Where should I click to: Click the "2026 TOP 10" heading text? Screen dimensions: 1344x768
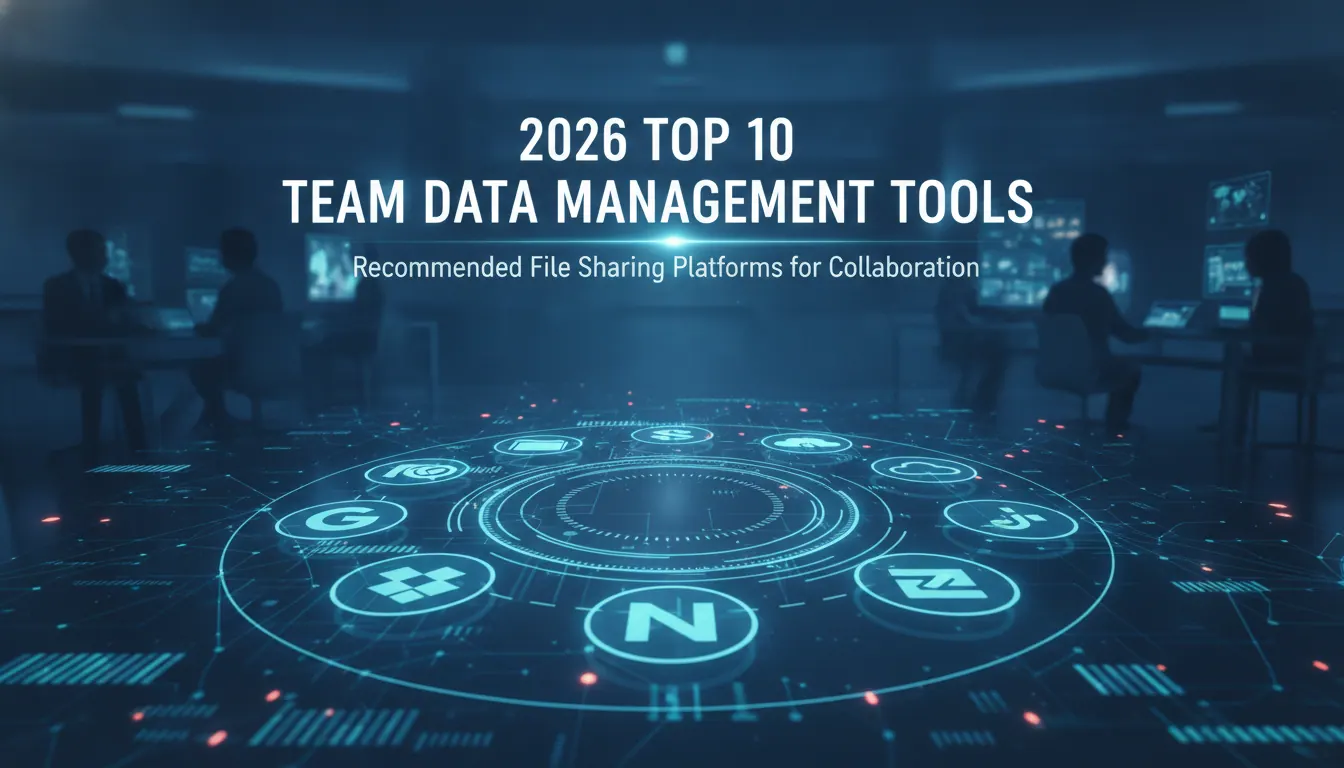coord(657,139)
